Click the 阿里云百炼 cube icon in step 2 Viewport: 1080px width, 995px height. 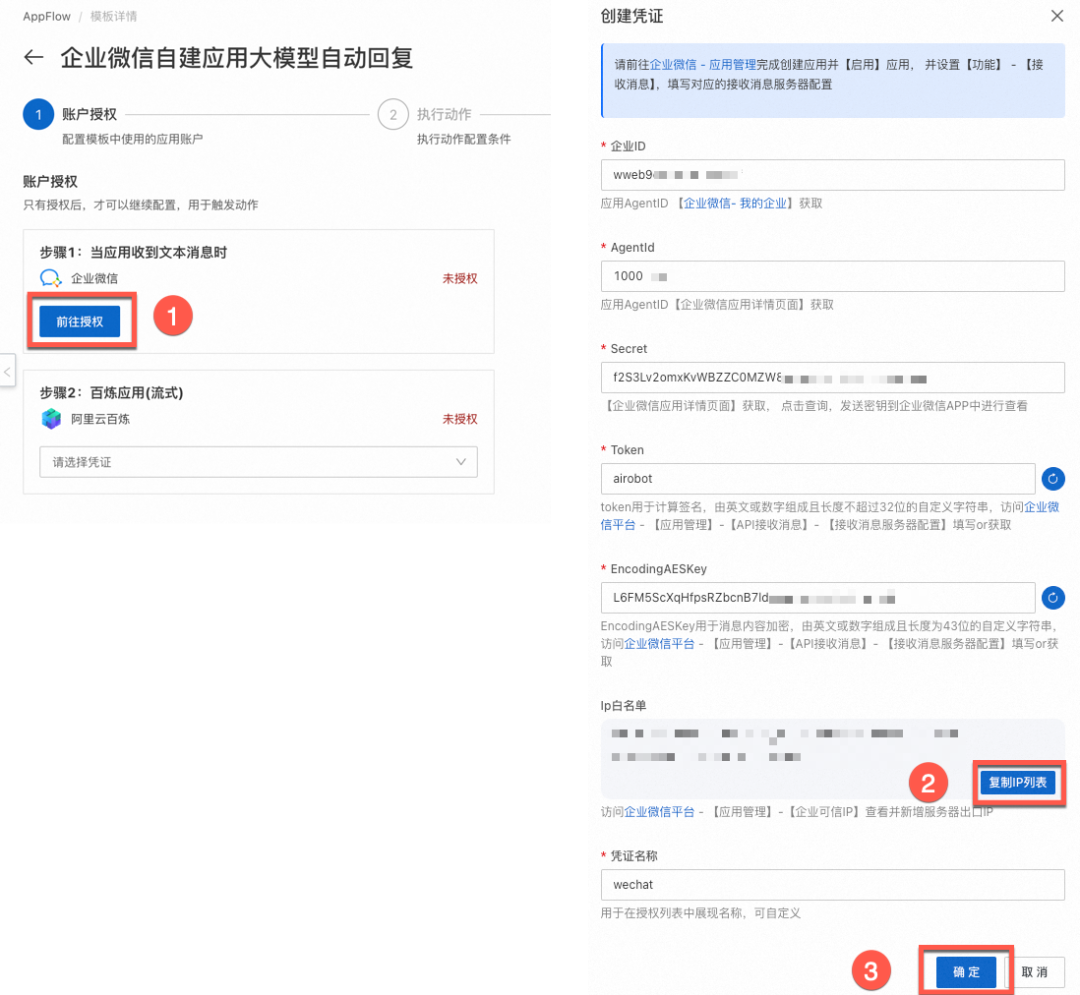[x=51, y=419]
